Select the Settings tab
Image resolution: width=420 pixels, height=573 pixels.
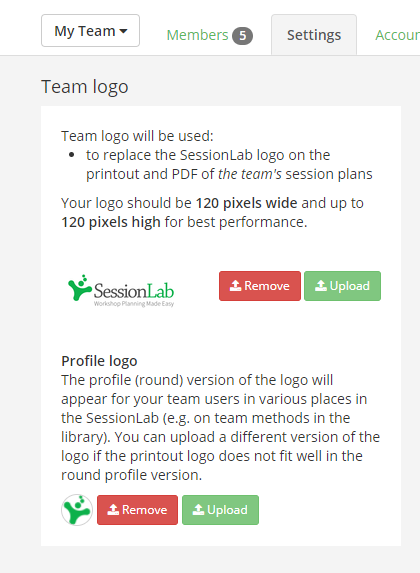314,35
